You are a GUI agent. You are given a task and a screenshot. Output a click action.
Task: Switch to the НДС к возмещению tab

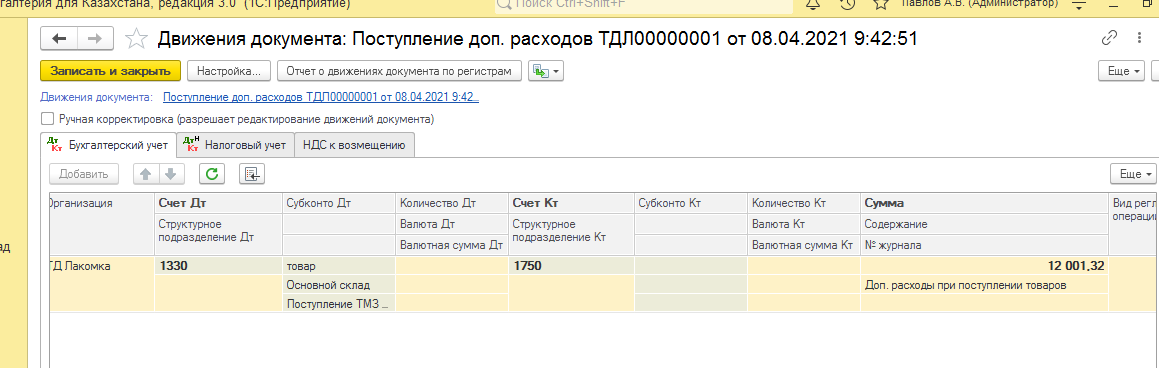pos(355,145)
